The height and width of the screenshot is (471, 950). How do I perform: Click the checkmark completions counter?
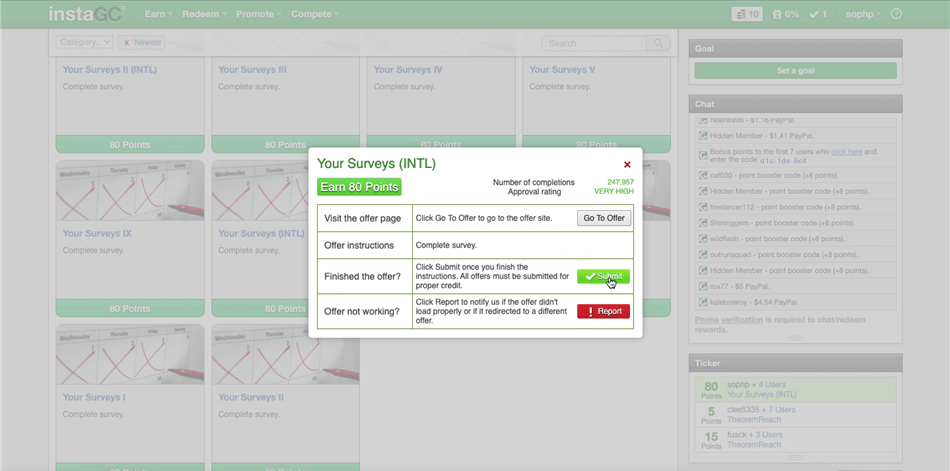(818, 14)
